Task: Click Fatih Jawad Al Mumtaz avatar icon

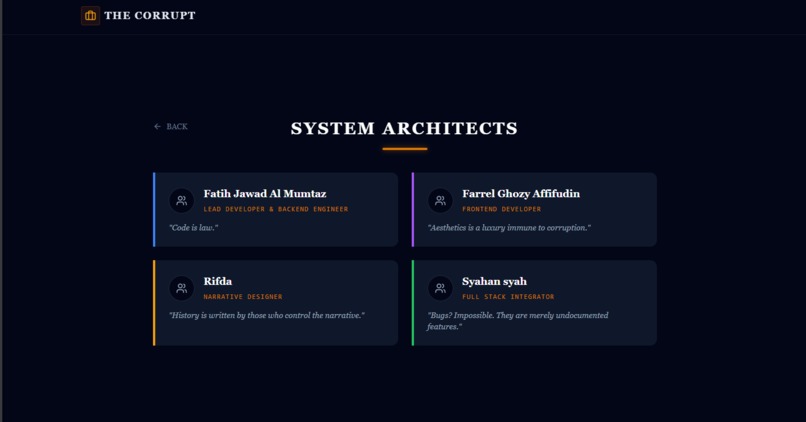Action: pos(181,200)
